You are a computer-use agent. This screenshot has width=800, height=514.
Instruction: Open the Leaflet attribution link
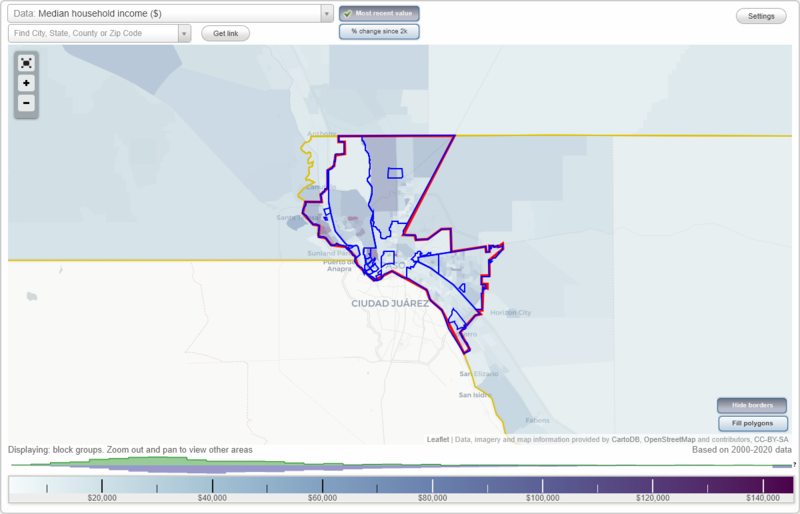point(438,439)
